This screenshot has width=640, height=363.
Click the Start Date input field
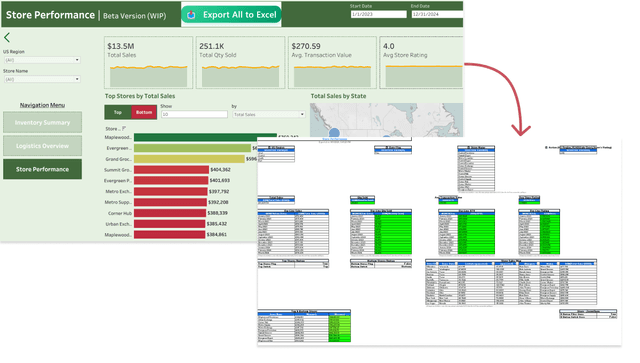378,14
